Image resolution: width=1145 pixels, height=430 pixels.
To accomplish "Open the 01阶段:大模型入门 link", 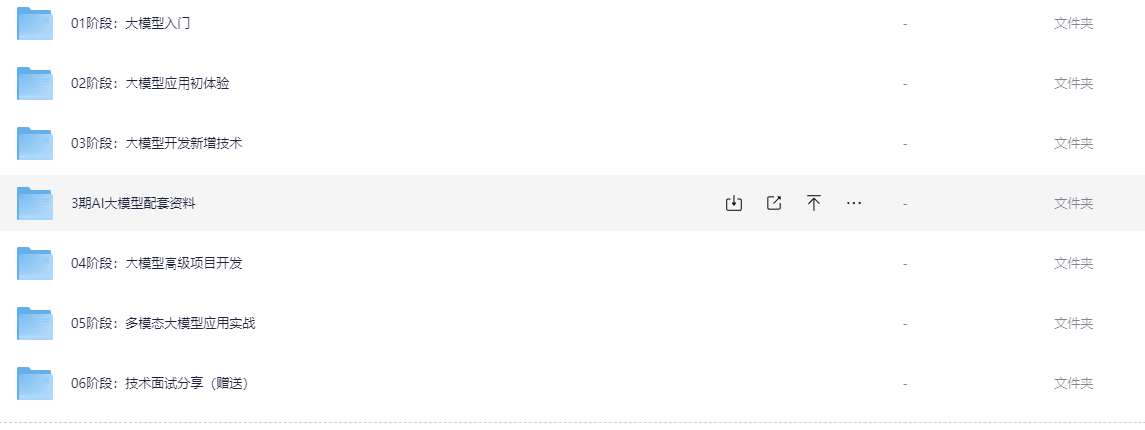I will point(131,23).
